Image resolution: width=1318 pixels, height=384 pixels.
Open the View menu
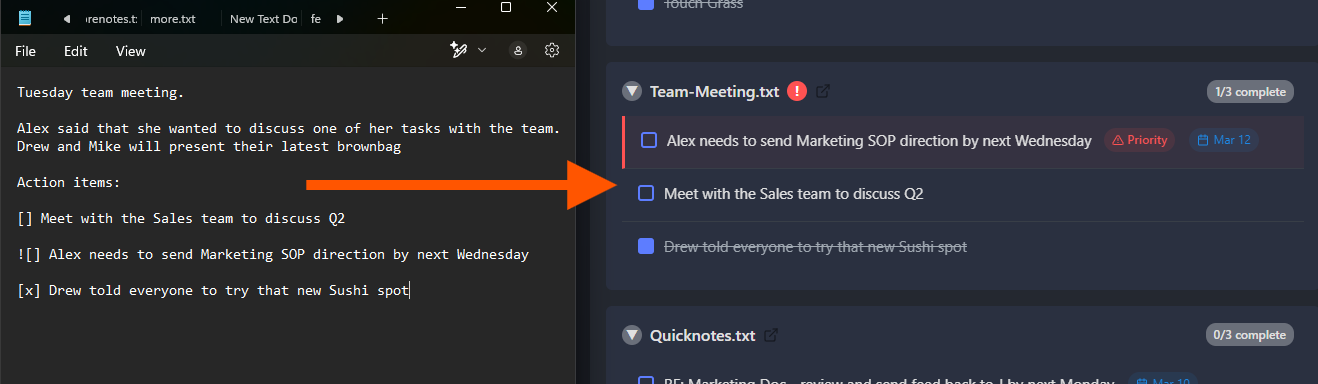tap(131, 51)
